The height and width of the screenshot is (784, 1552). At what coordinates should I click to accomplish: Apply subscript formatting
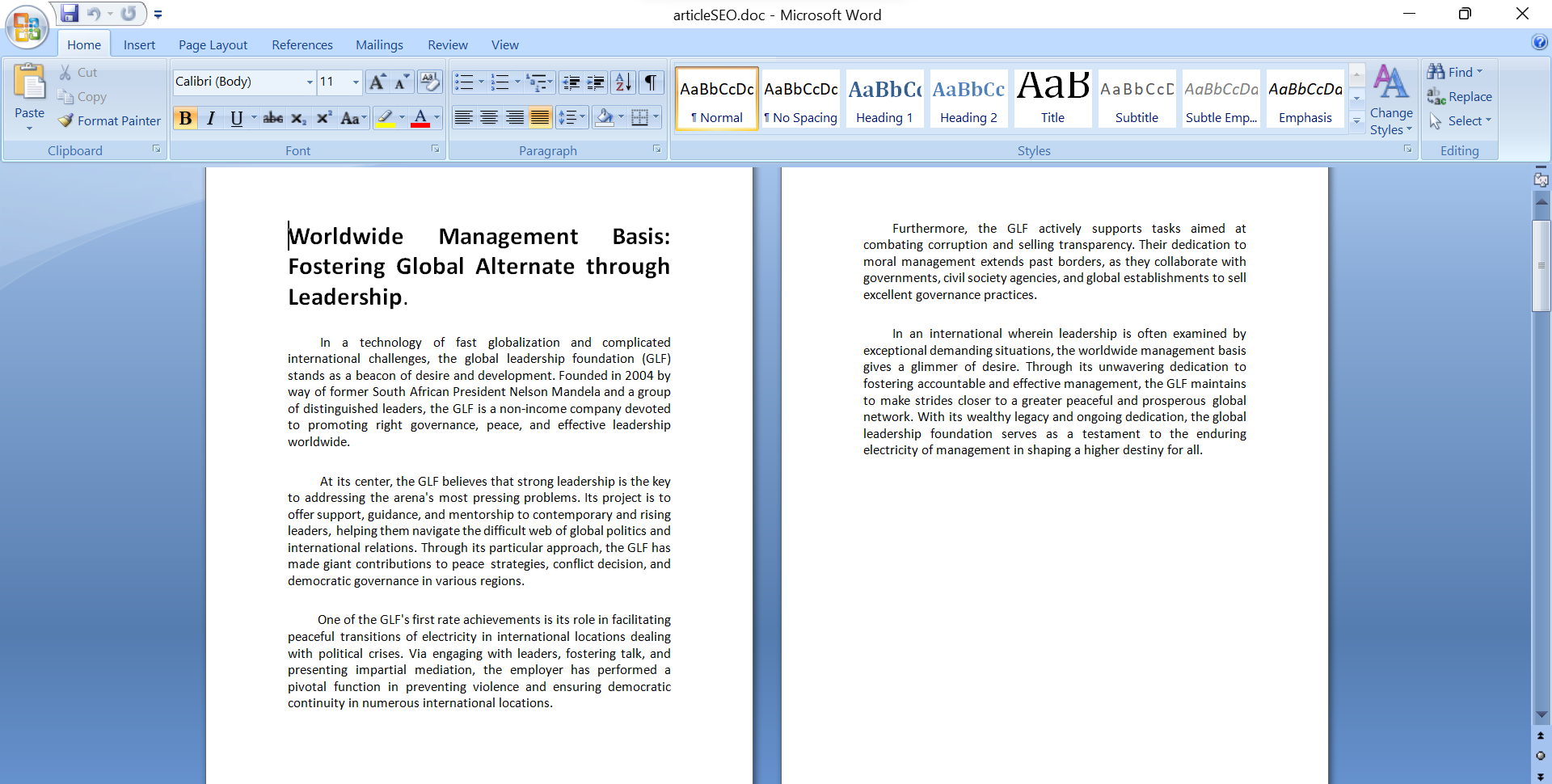click(298, 118)
